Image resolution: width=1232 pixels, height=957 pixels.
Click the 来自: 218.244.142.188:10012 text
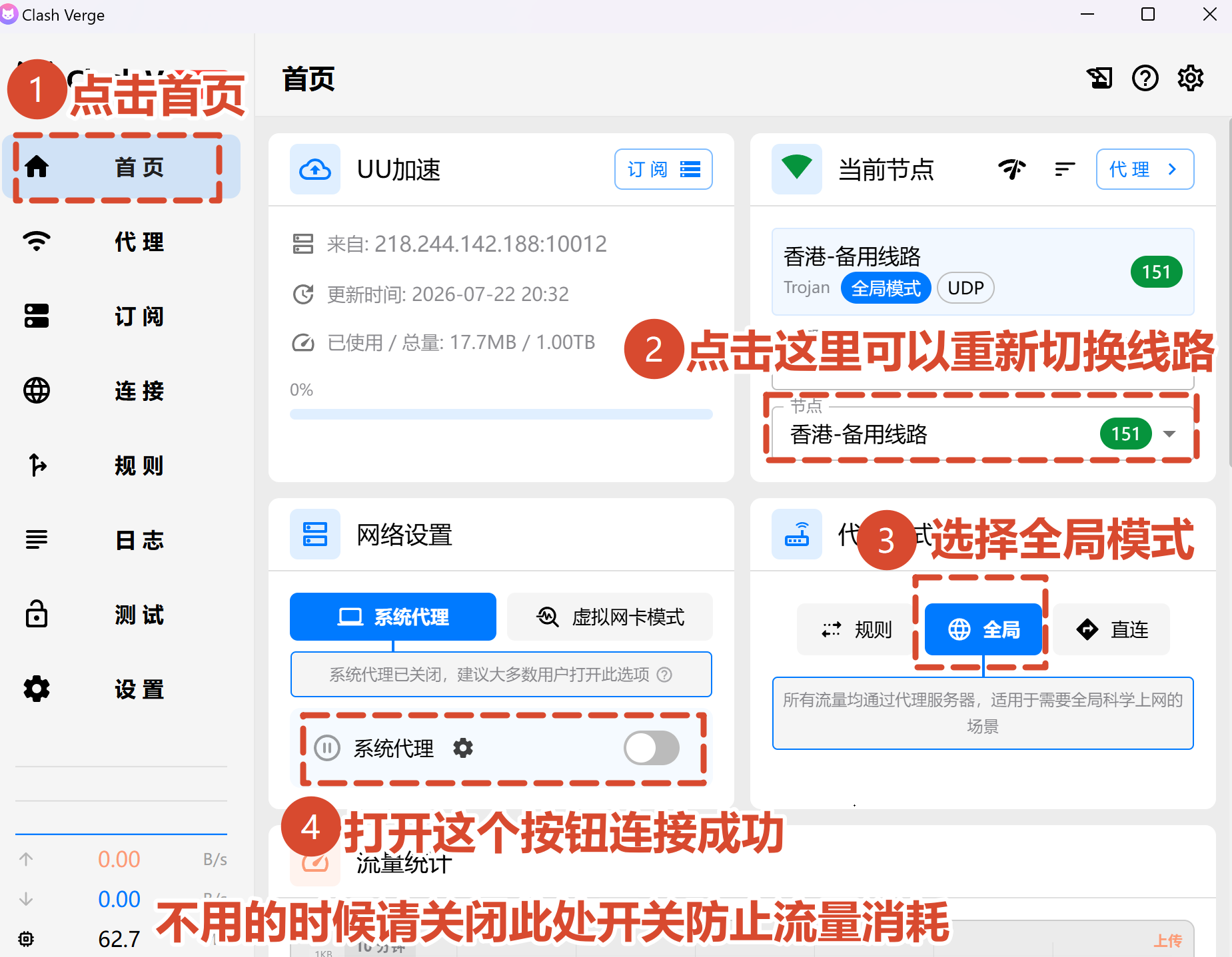point(466,244)
